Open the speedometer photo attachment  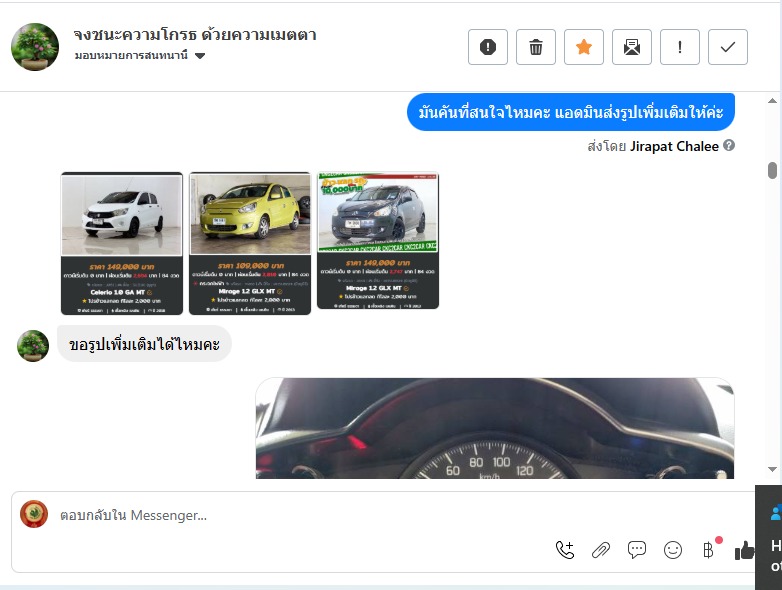(x=495, y=428)
